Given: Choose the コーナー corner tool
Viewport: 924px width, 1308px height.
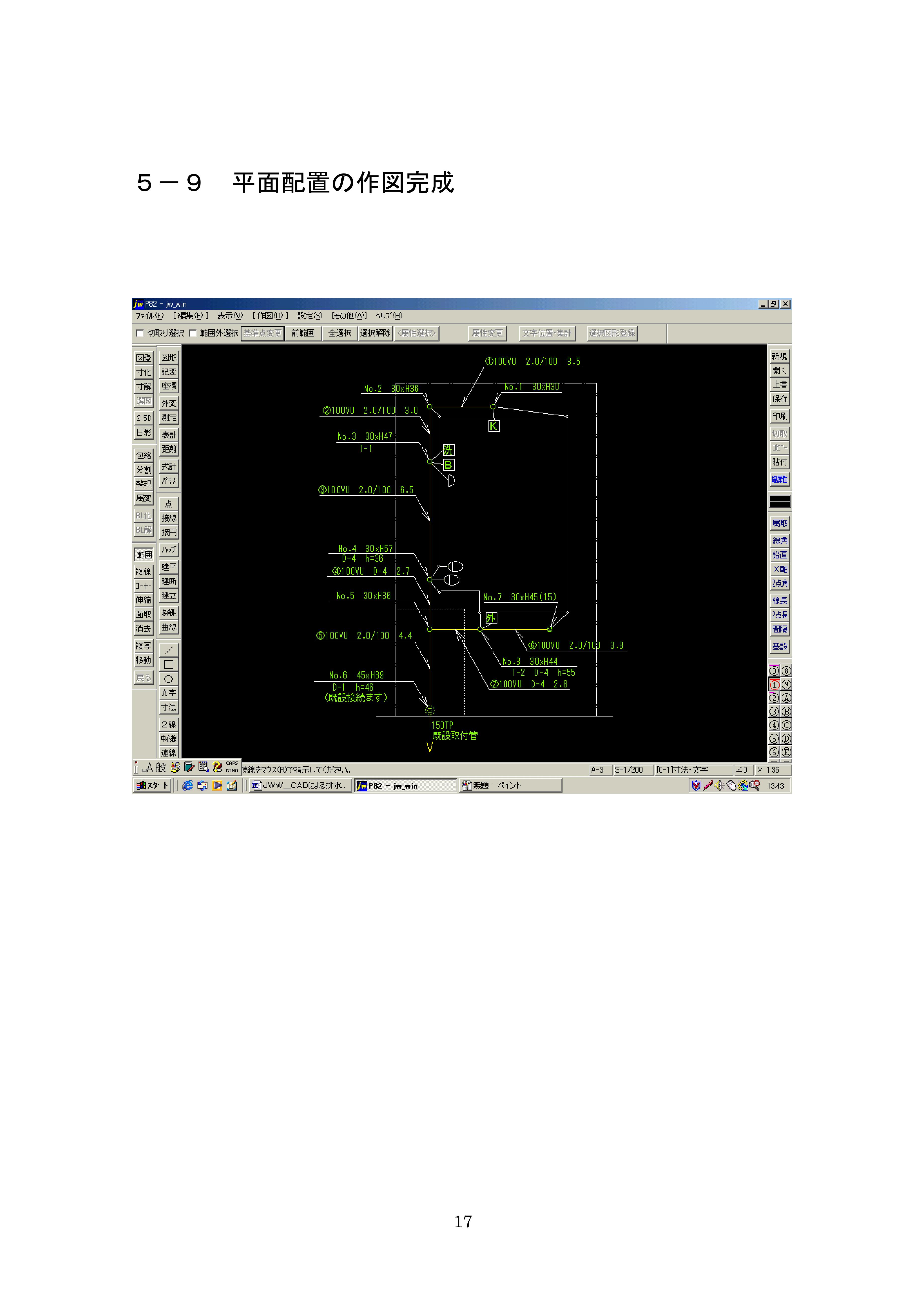Looking at the screenshot, I should point(144,586).
